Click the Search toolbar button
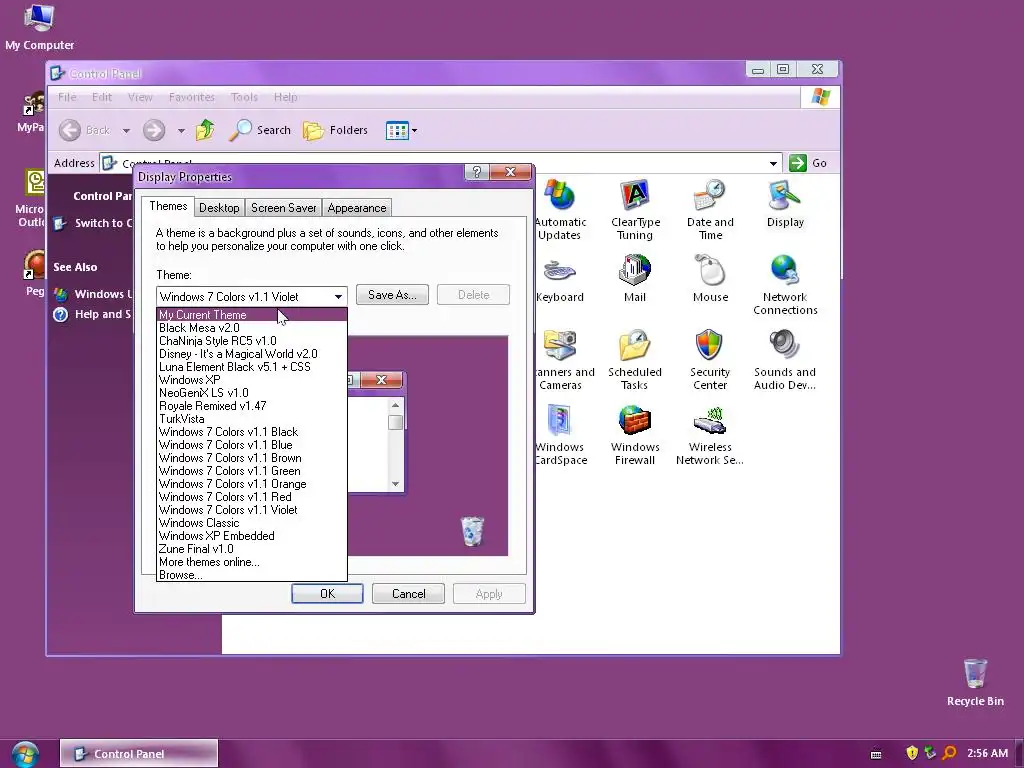The height and width of the screenshot is (768, 1024). click(x=260, y=130)
